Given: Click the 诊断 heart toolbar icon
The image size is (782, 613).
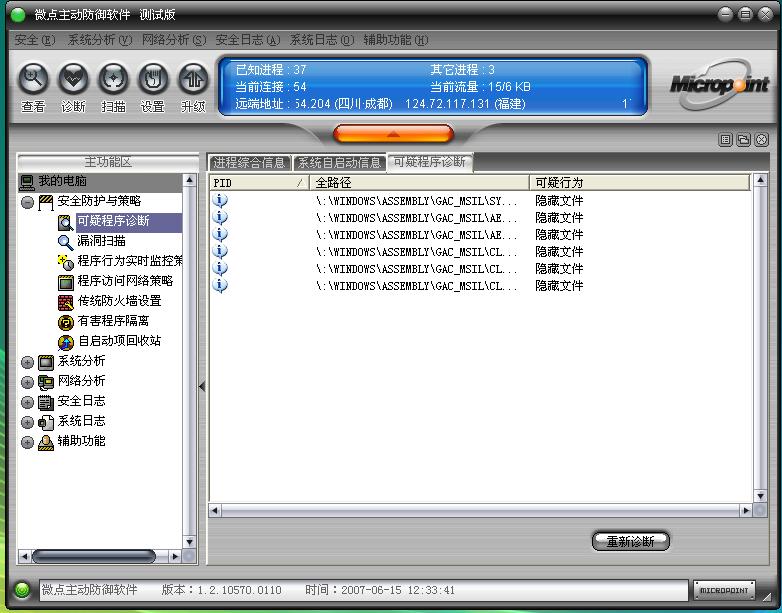Looking at the screenshot, I should (x=73, y=78).
